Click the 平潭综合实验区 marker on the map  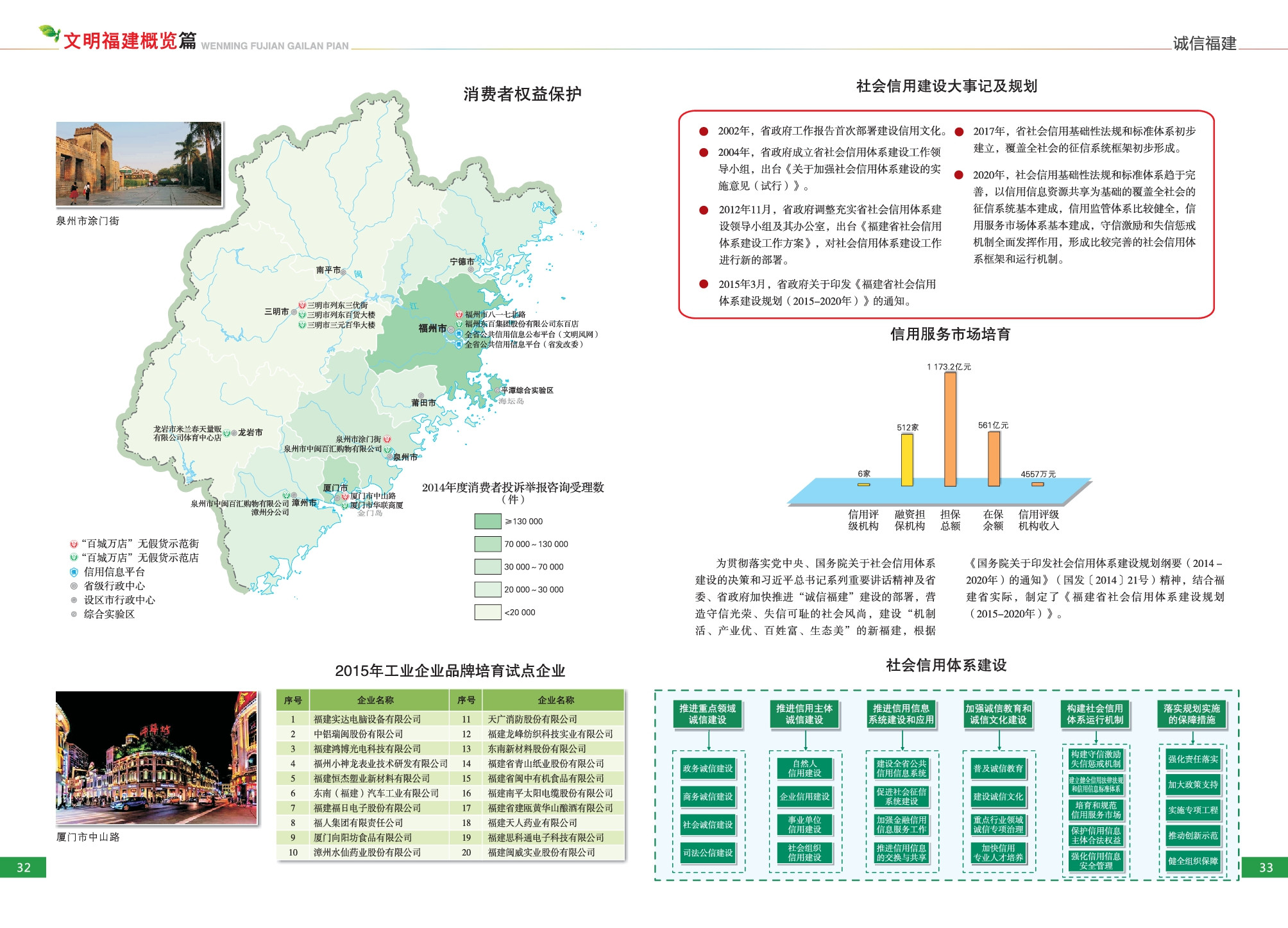coord(497,391)
